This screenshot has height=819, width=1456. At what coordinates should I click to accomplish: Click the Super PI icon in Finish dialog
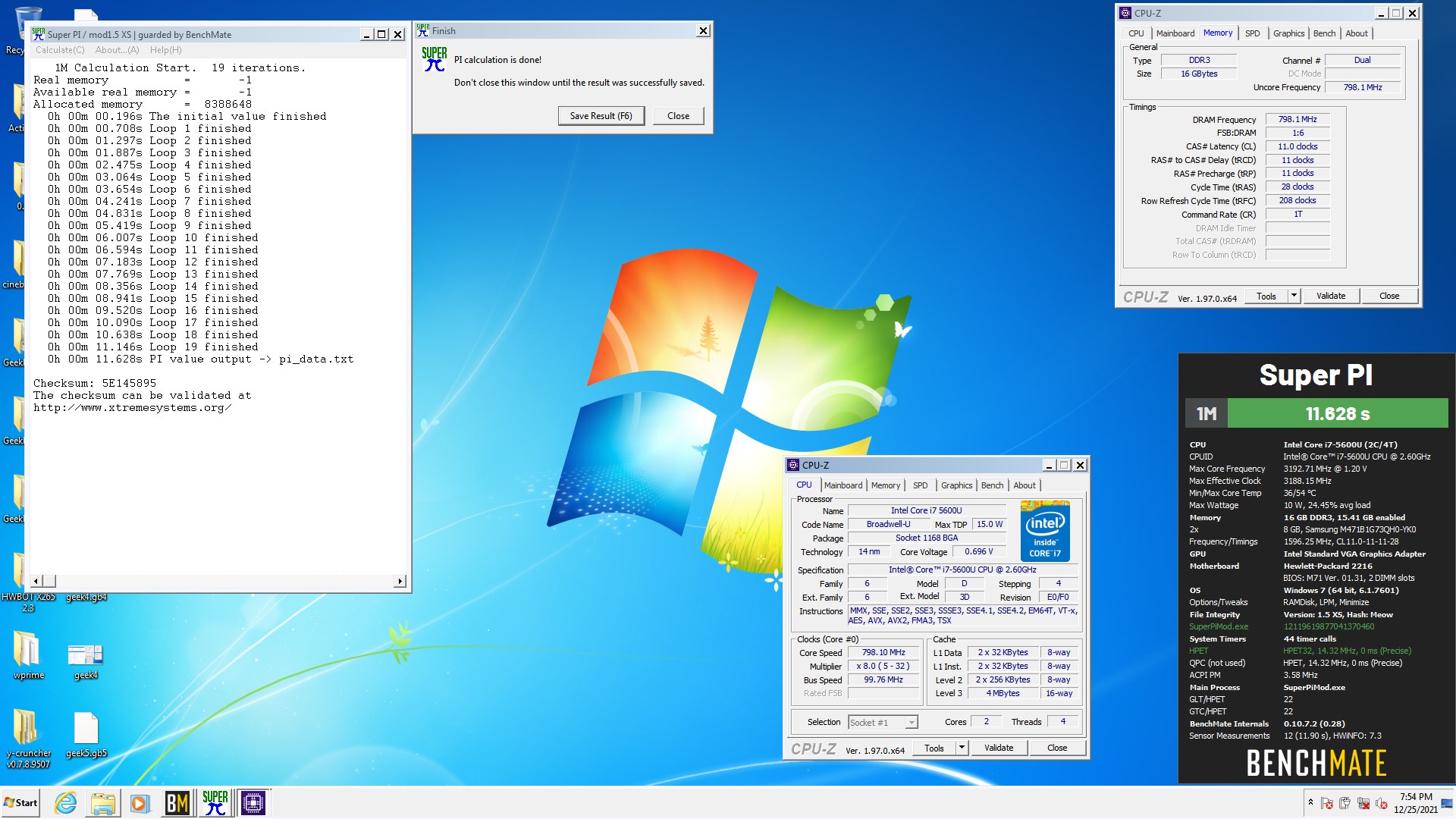tap(435, 59)
